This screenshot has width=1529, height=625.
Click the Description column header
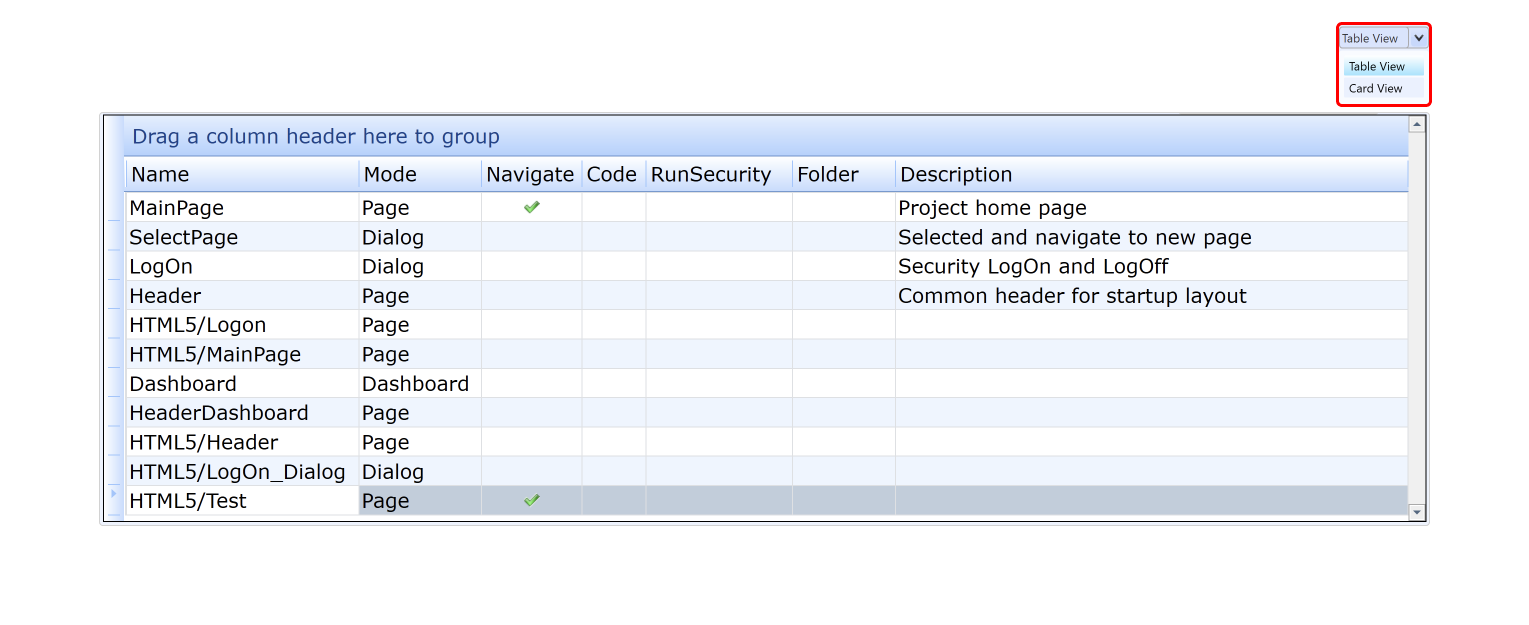point(1150,175)
